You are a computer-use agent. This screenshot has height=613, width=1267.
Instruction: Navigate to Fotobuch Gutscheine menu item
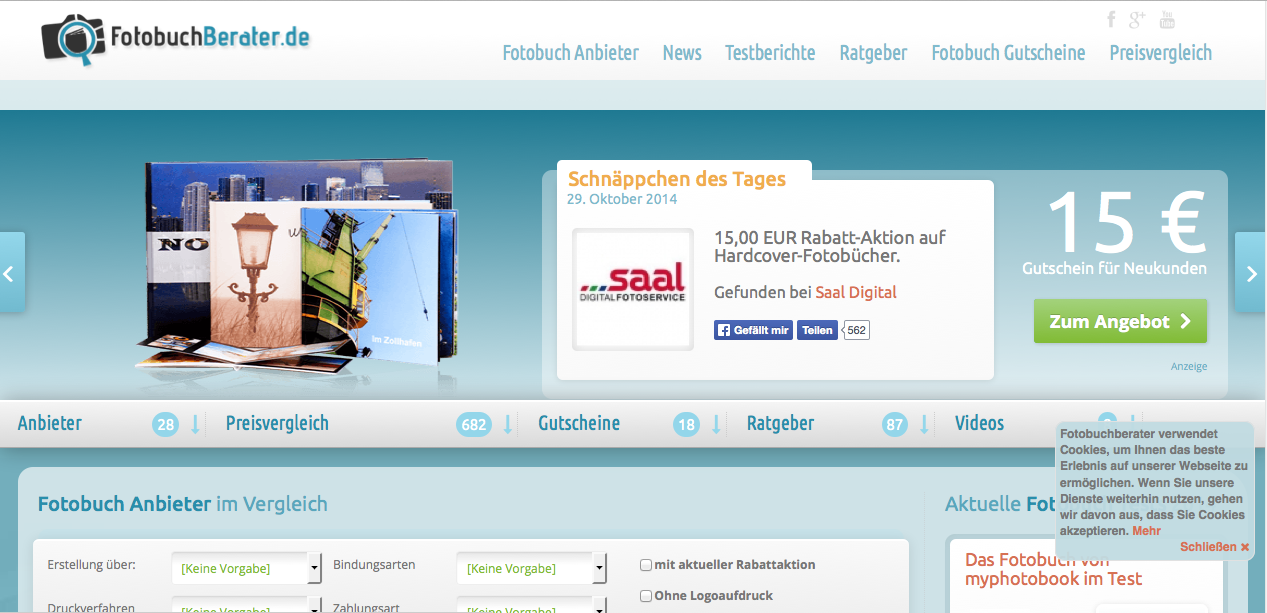coord(1008,53)
